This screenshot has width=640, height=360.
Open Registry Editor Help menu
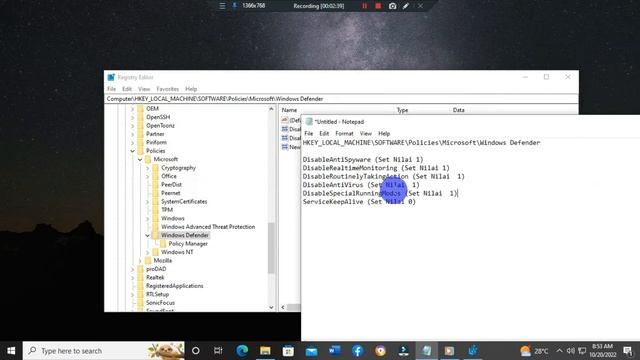(191, 89)
